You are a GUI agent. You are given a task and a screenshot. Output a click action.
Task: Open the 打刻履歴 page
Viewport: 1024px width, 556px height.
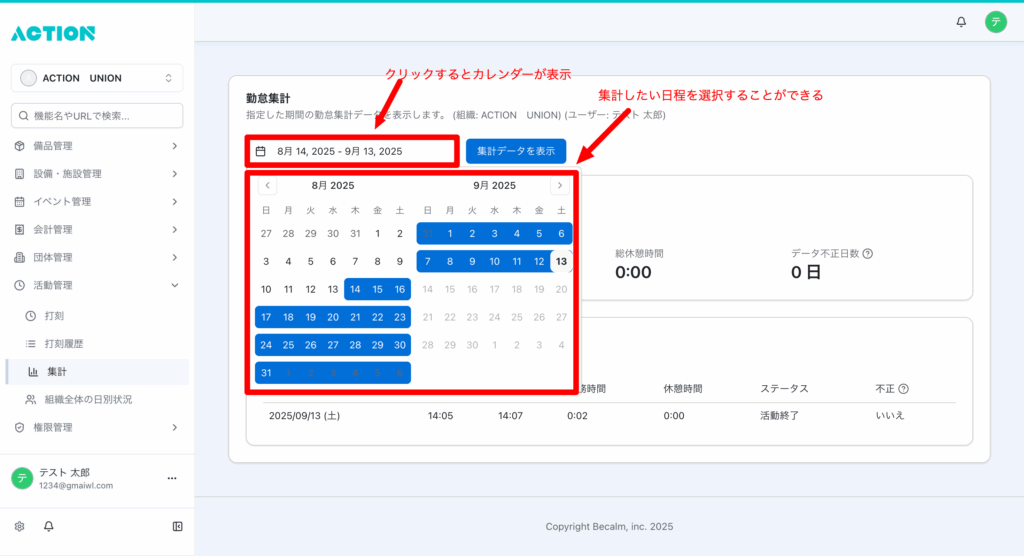coord(66,344)
